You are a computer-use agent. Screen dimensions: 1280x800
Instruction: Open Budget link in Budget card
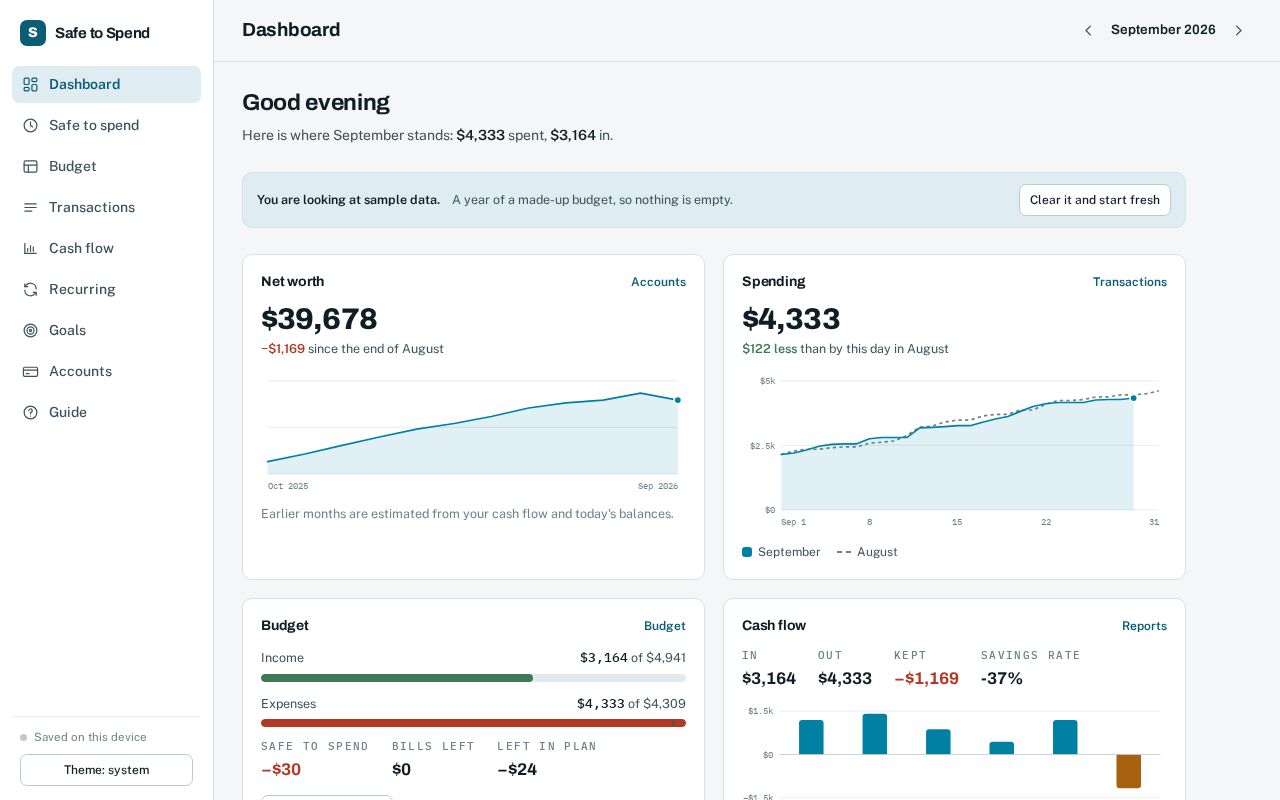[x=665, y=626]
